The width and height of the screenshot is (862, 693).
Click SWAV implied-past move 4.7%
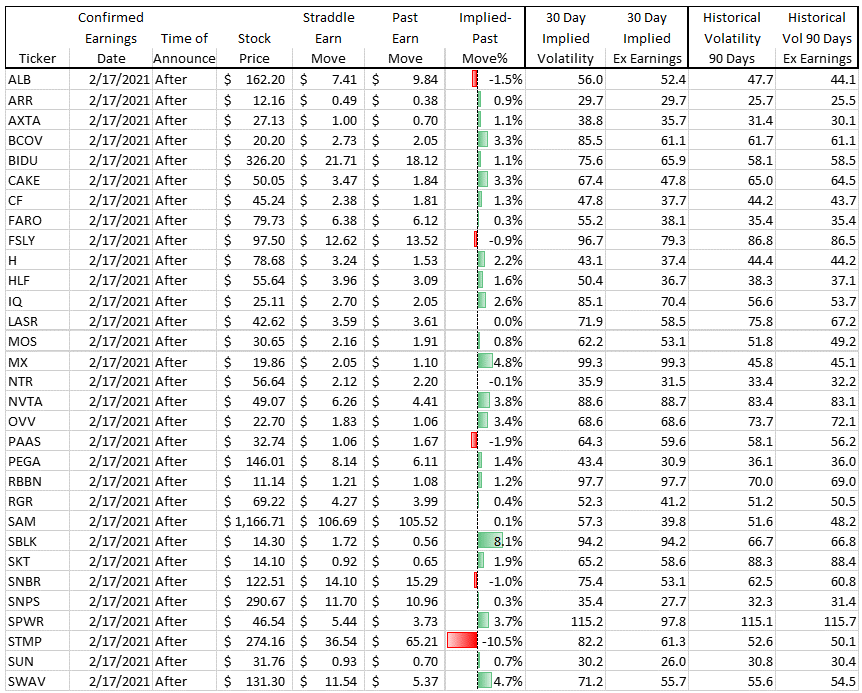[485, 681]
